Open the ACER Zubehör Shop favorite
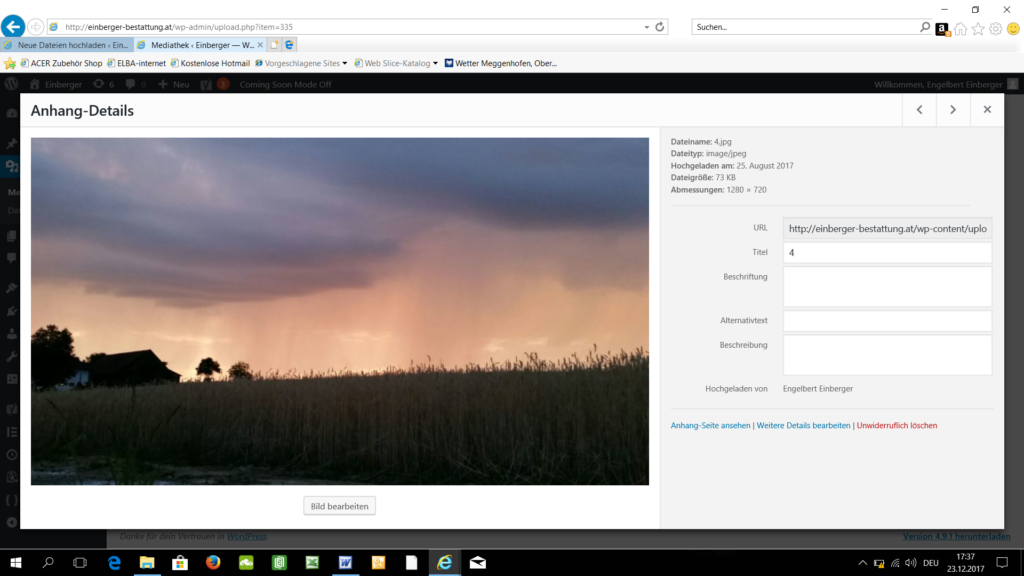 [61, 63]
